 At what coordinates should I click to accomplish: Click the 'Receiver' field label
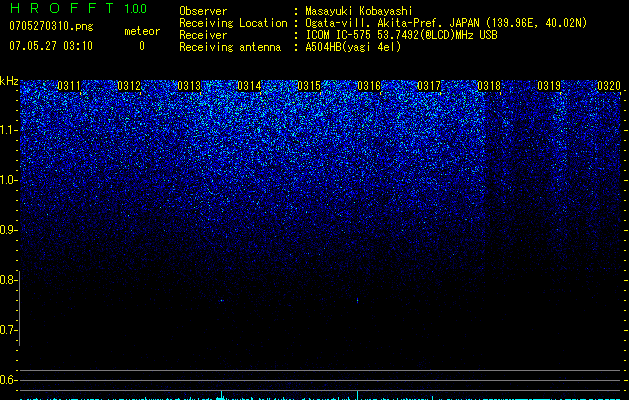[x=203, y=35]
